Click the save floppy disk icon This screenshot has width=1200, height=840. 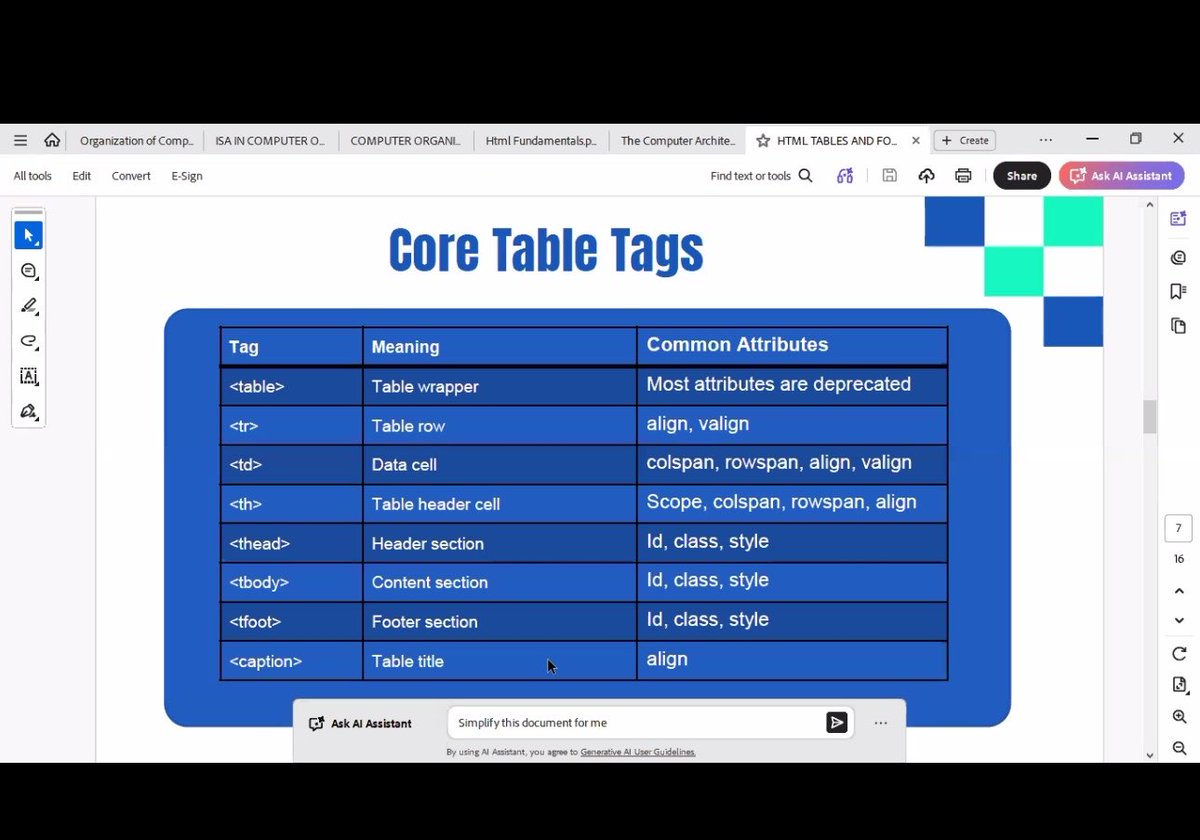click(889, 176)
